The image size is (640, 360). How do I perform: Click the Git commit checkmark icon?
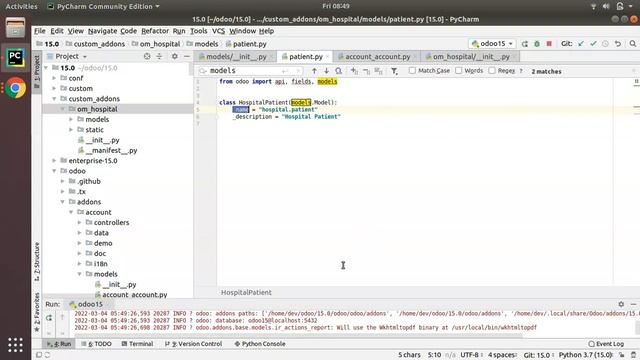click(593, 44)
